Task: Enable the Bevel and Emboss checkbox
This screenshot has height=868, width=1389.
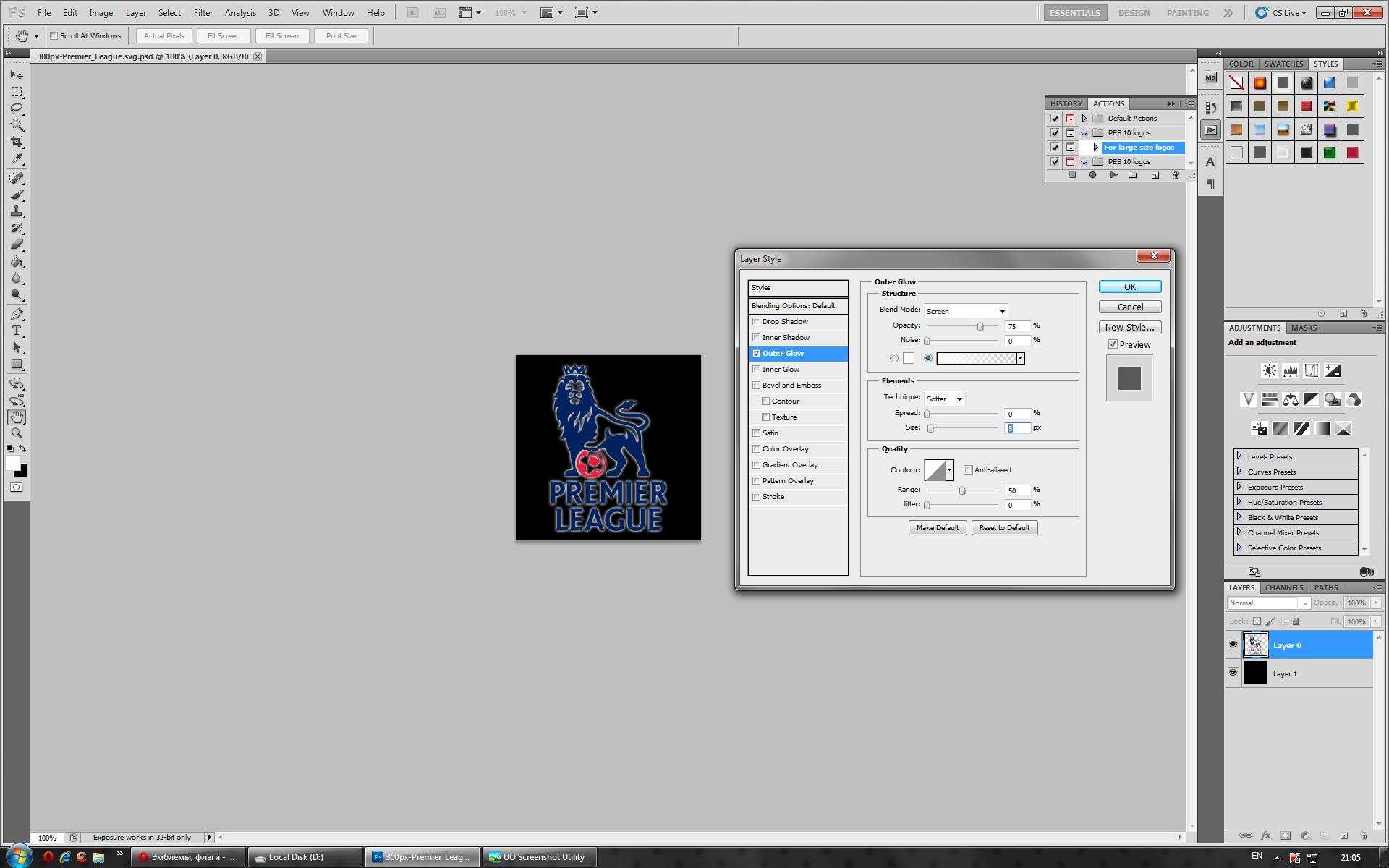Action: click(x=756, y=386)
